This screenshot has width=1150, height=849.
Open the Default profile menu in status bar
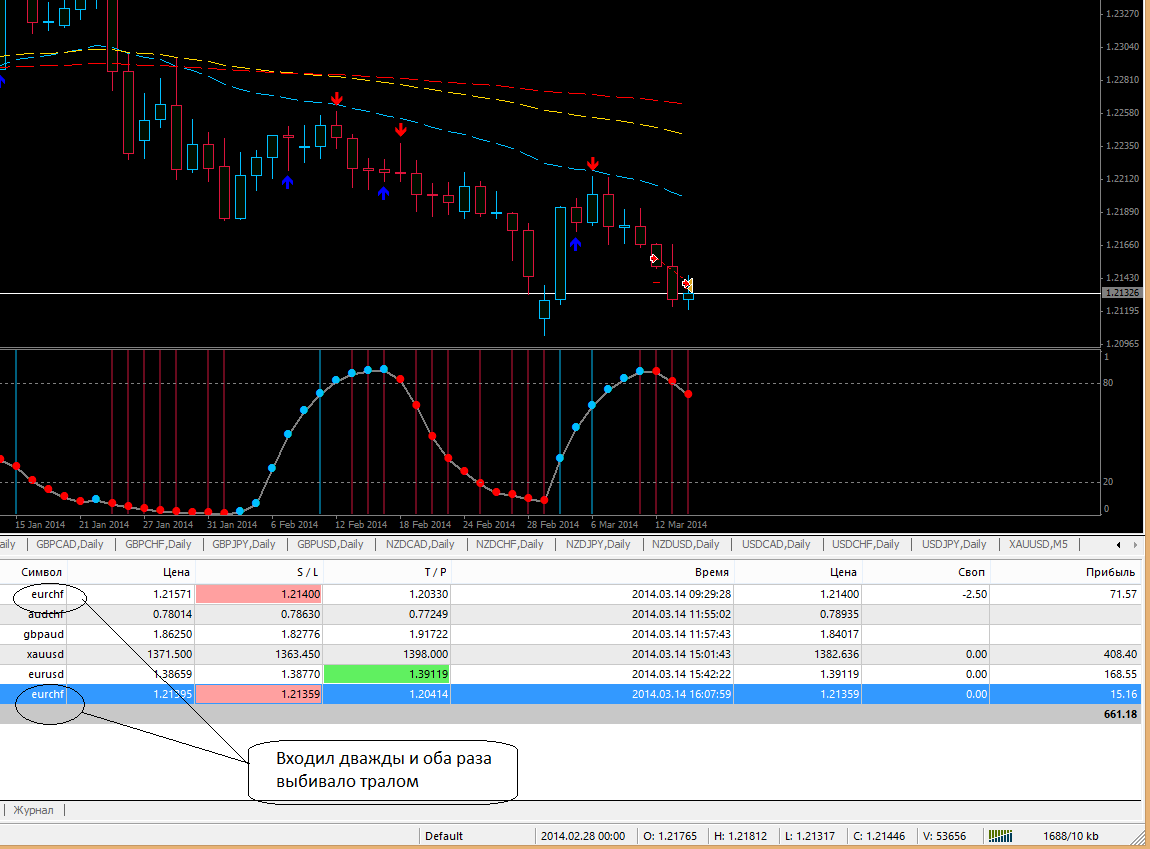pyautogui.click(x=444, y=836)
